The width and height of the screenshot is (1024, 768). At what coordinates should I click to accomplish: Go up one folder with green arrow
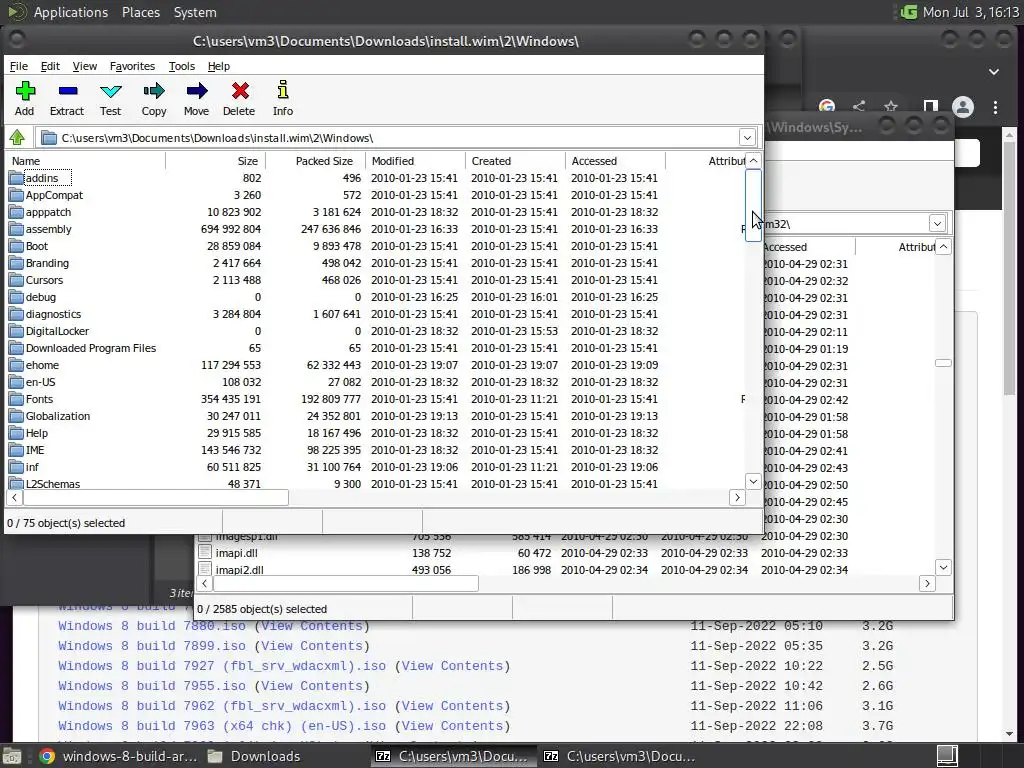tap(17, 138)
